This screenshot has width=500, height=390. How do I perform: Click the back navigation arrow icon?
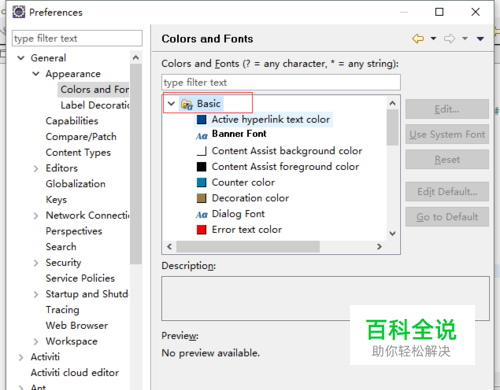point(418,39)
